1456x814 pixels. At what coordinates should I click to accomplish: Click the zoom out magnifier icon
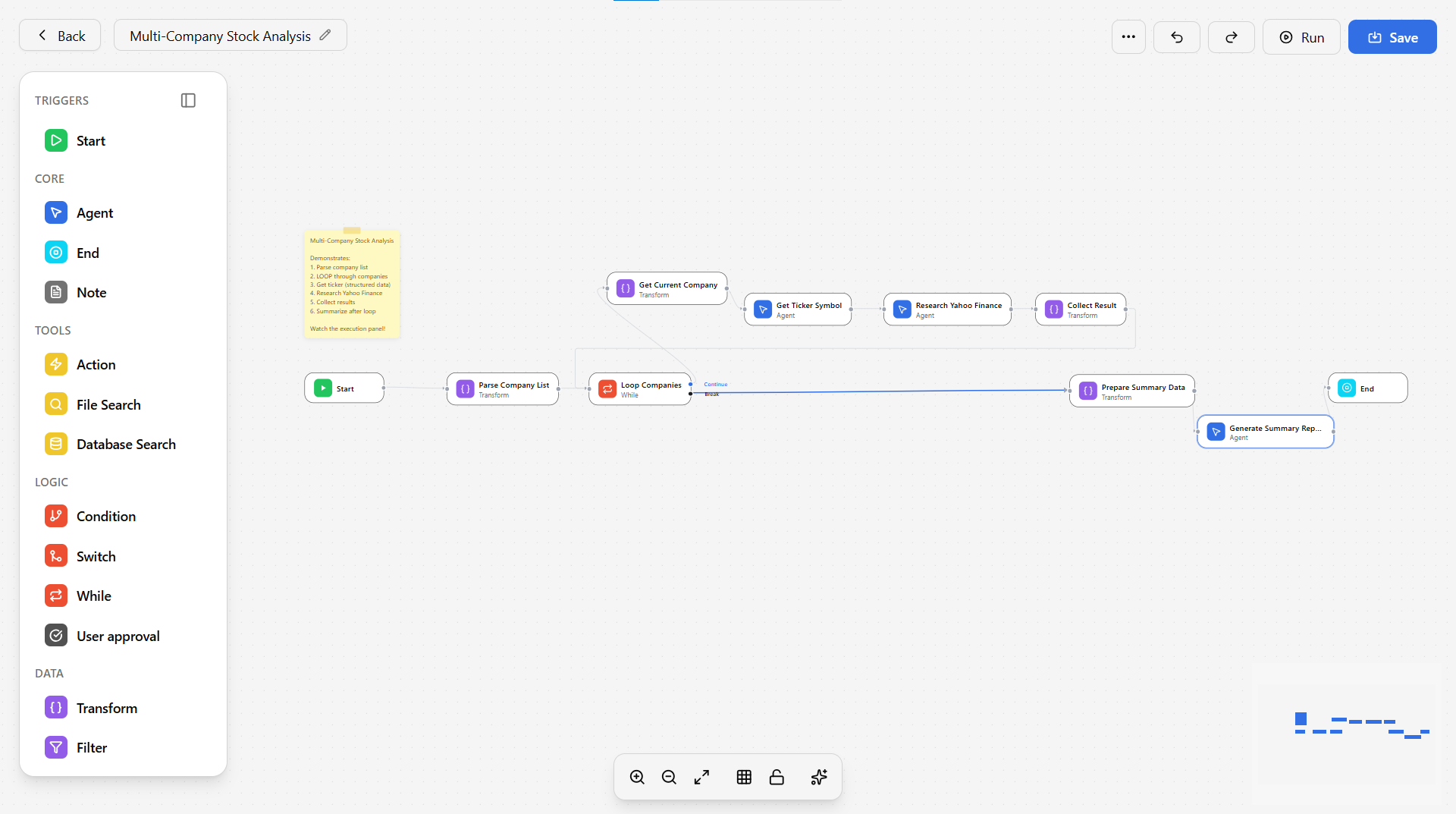(669, 777)
